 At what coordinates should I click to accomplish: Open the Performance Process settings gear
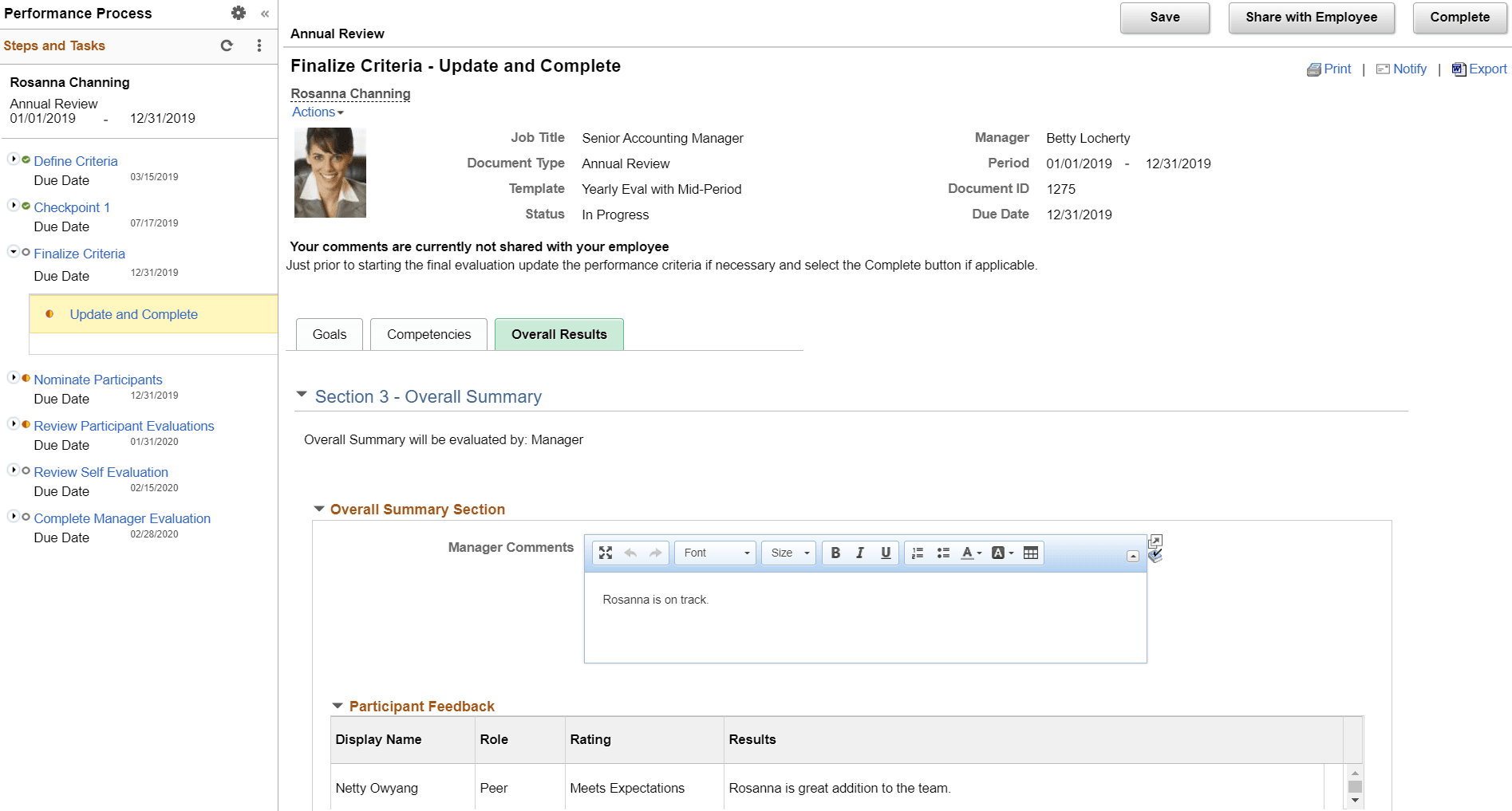pyautogui.click(x=238, y=13)
